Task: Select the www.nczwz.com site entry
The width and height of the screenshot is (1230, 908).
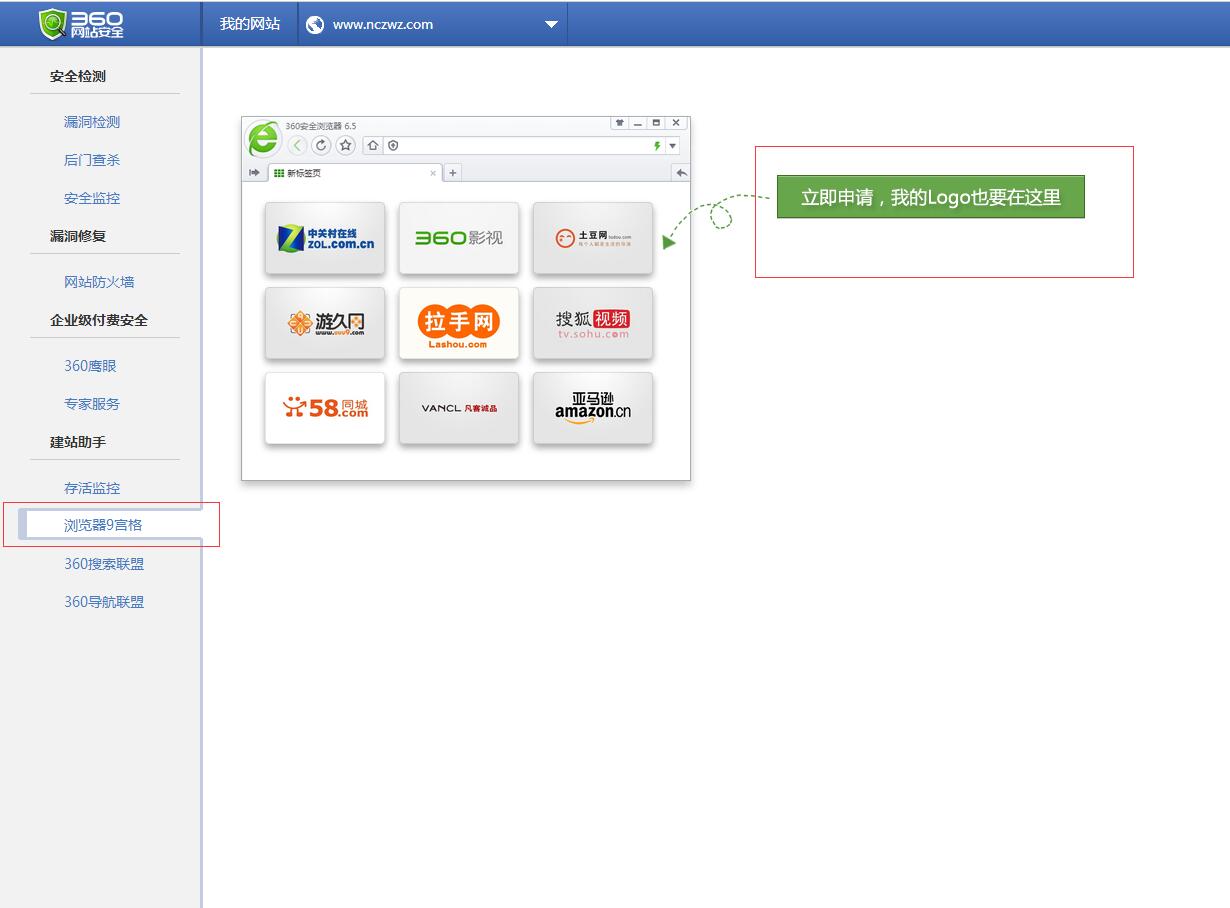Action: point(383,25)
